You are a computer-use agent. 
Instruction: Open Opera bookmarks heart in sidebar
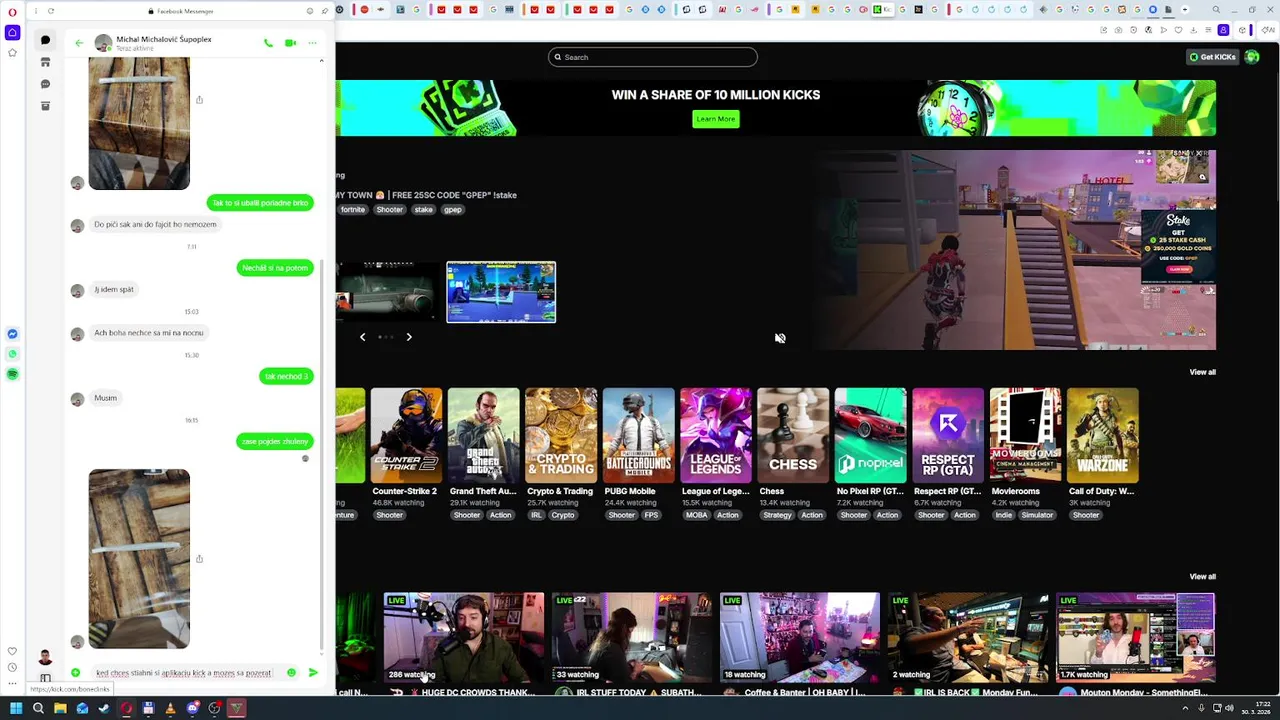point(12,651)
